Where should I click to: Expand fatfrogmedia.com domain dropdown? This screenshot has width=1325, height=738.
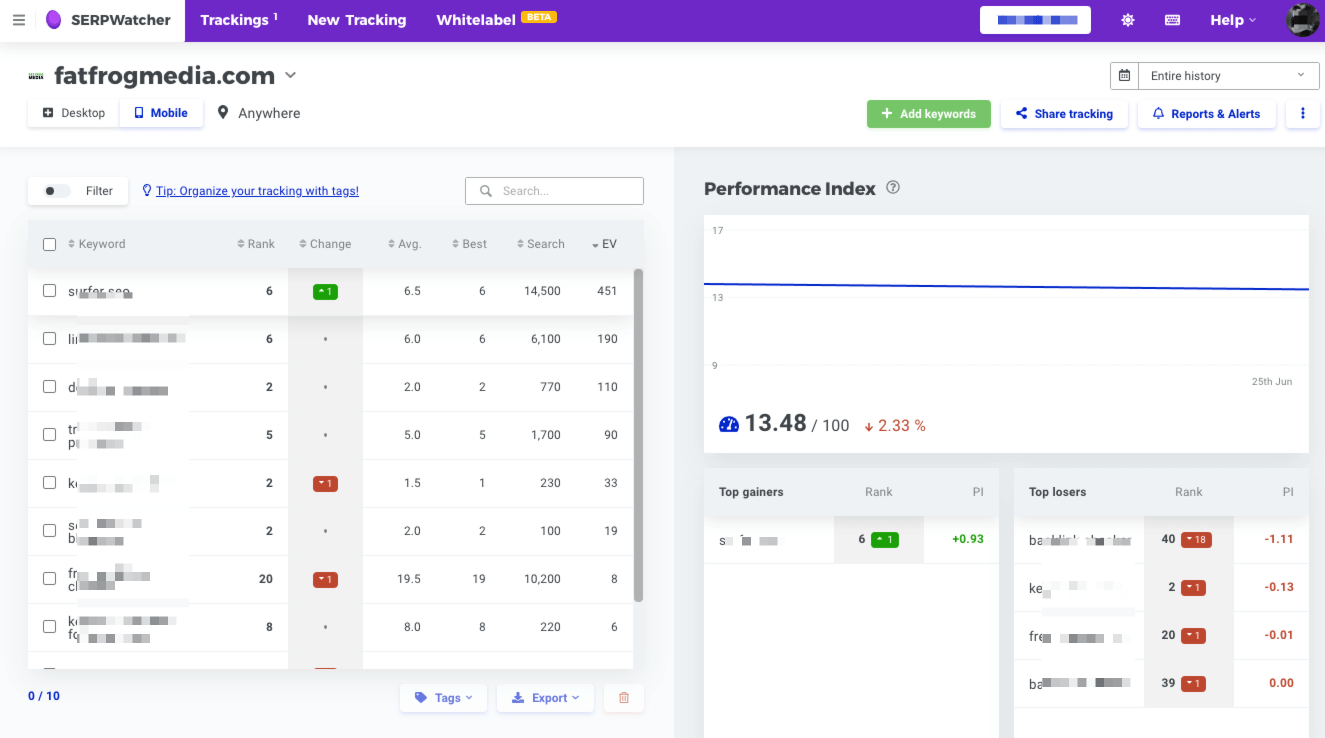[290, 76]
